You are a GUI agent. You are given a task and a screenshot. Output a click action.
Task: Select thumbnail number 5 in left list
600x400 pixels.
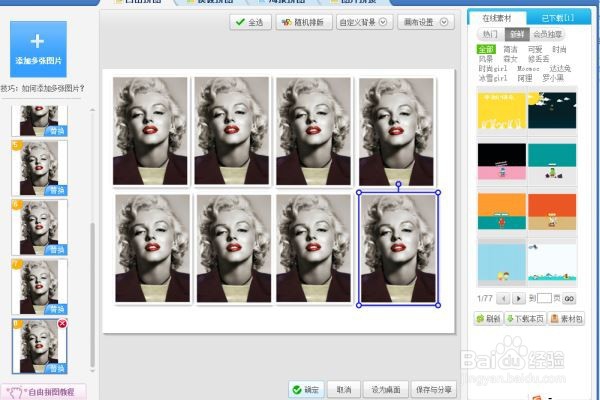click(39, 168)
